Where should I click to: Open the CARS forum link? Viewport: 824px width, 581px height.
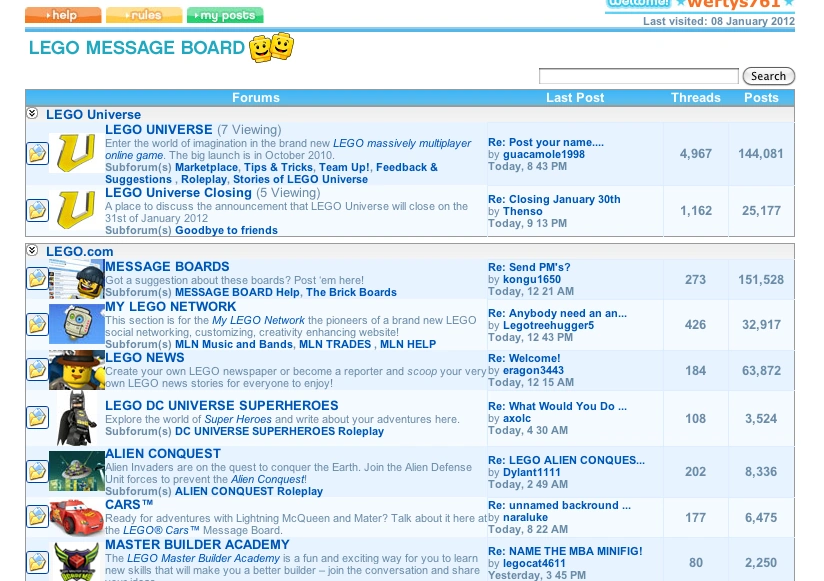[129, 504]
